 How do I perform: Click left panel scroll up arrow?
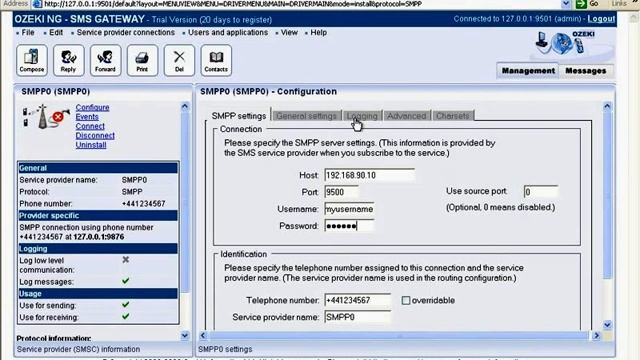click(184, 107)
